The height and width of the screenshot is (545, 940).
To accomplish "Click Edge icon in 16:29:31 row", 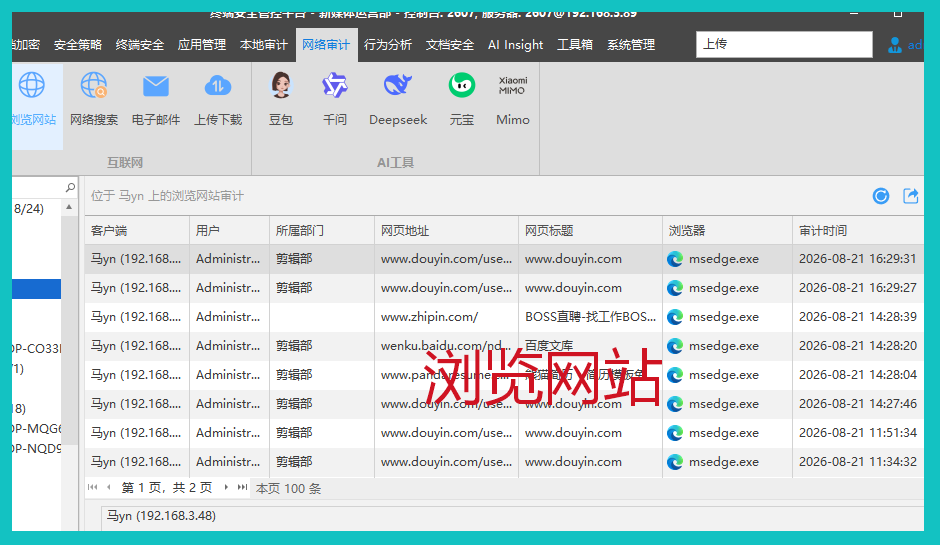I will pos(675,259).
